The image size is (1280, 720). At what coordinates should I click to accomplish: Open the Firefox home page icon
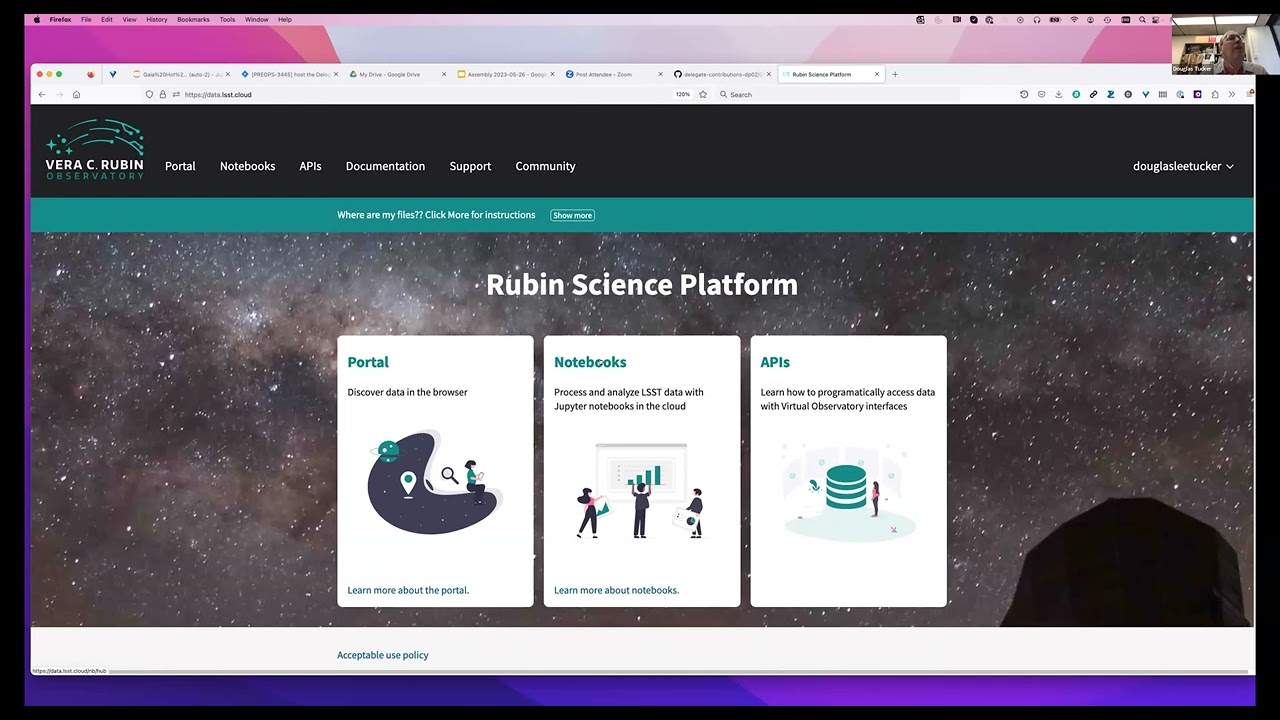[x=76, y=94]
